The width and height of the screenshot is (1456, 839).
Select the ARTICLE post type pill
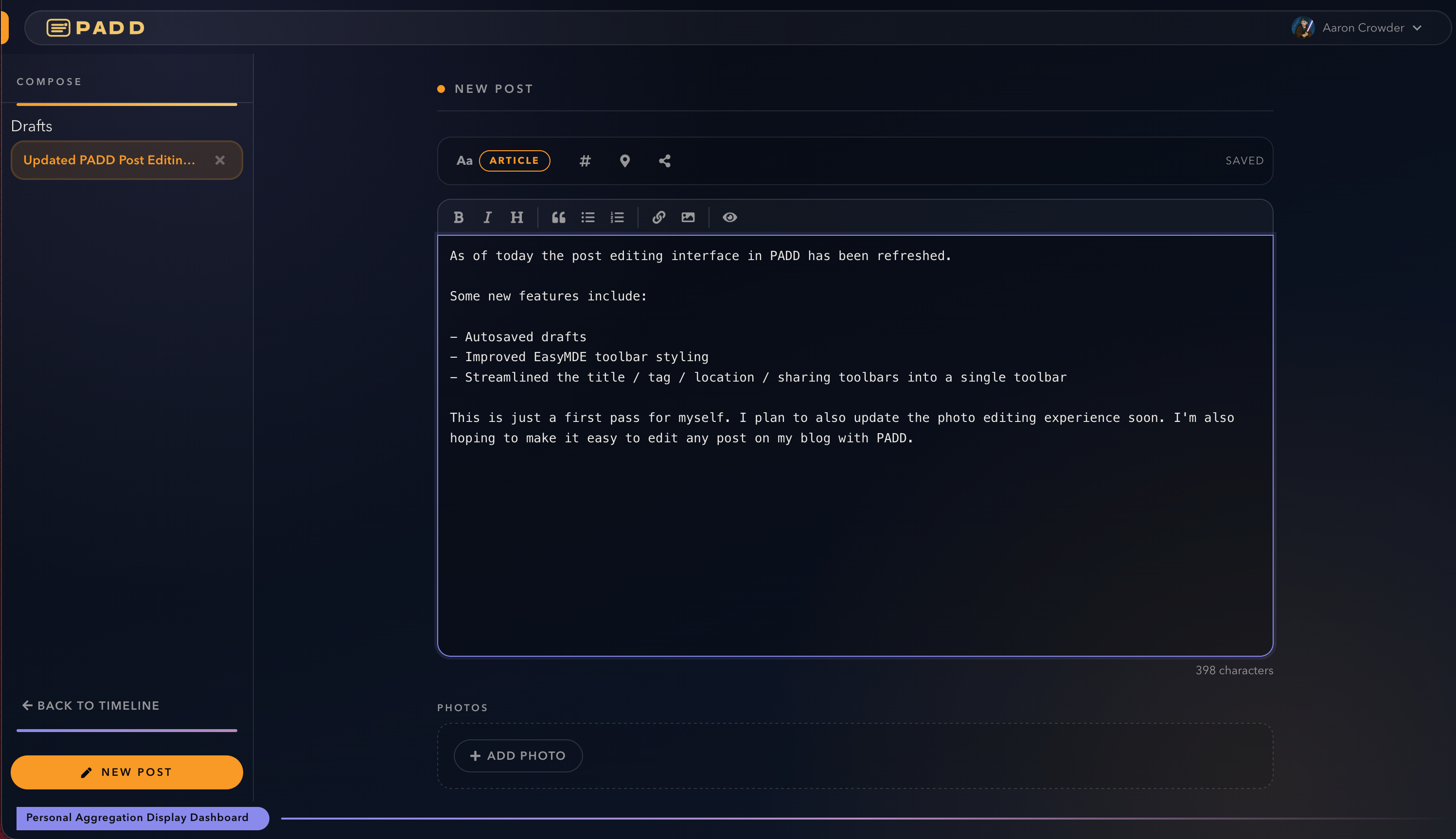coord(514,161)
